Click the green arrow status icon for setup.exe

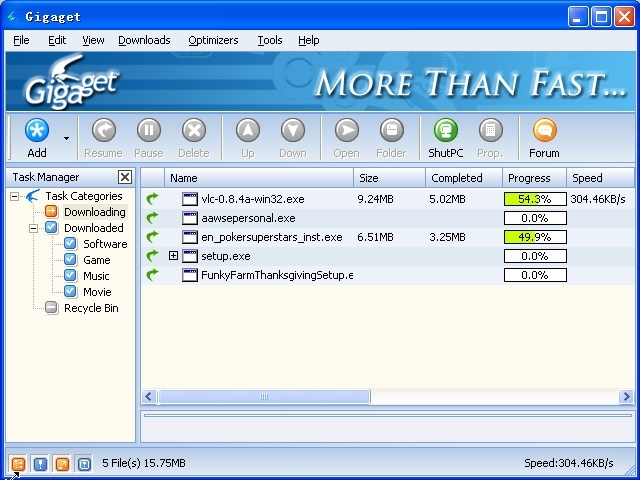[x=152, y=256]
